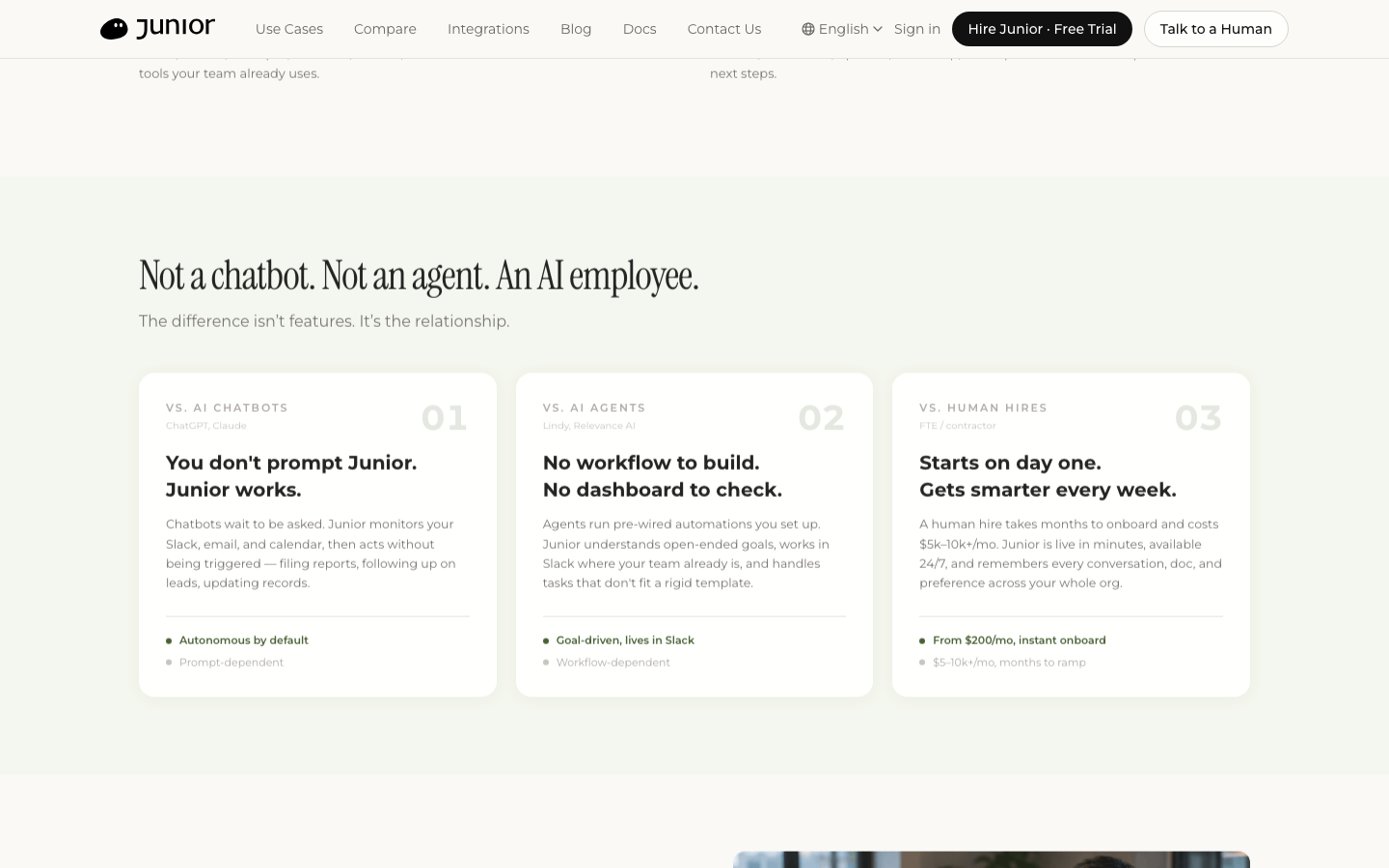
Task: Click 'The difference isn't features' subtitle
Action: pyautogui.click(x=324, y=321)
